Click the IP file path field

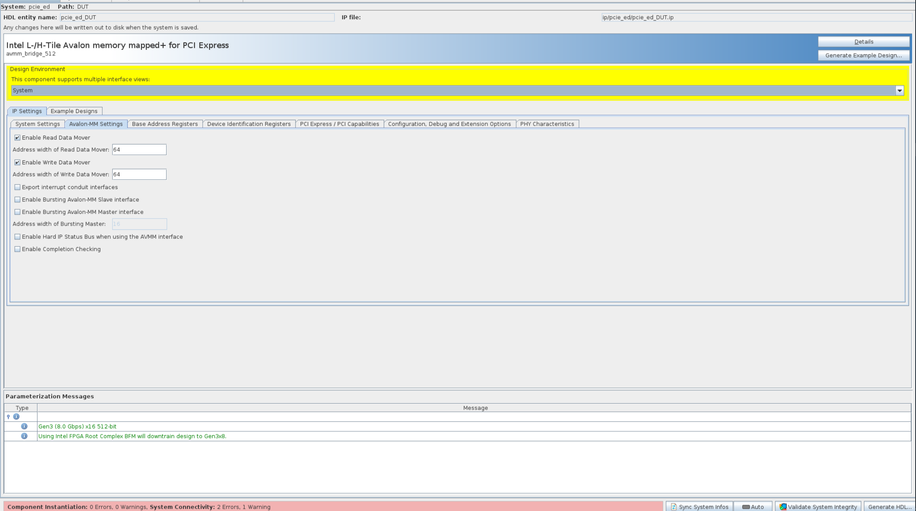pos(757,18)
